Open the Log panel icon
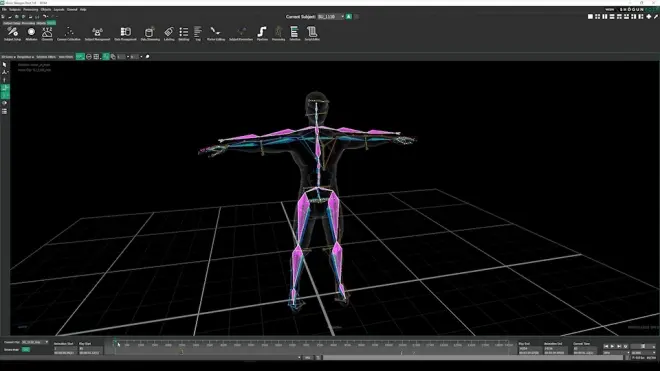The height and width of the screenshot is (371, 660). click(x=197, y=34)
